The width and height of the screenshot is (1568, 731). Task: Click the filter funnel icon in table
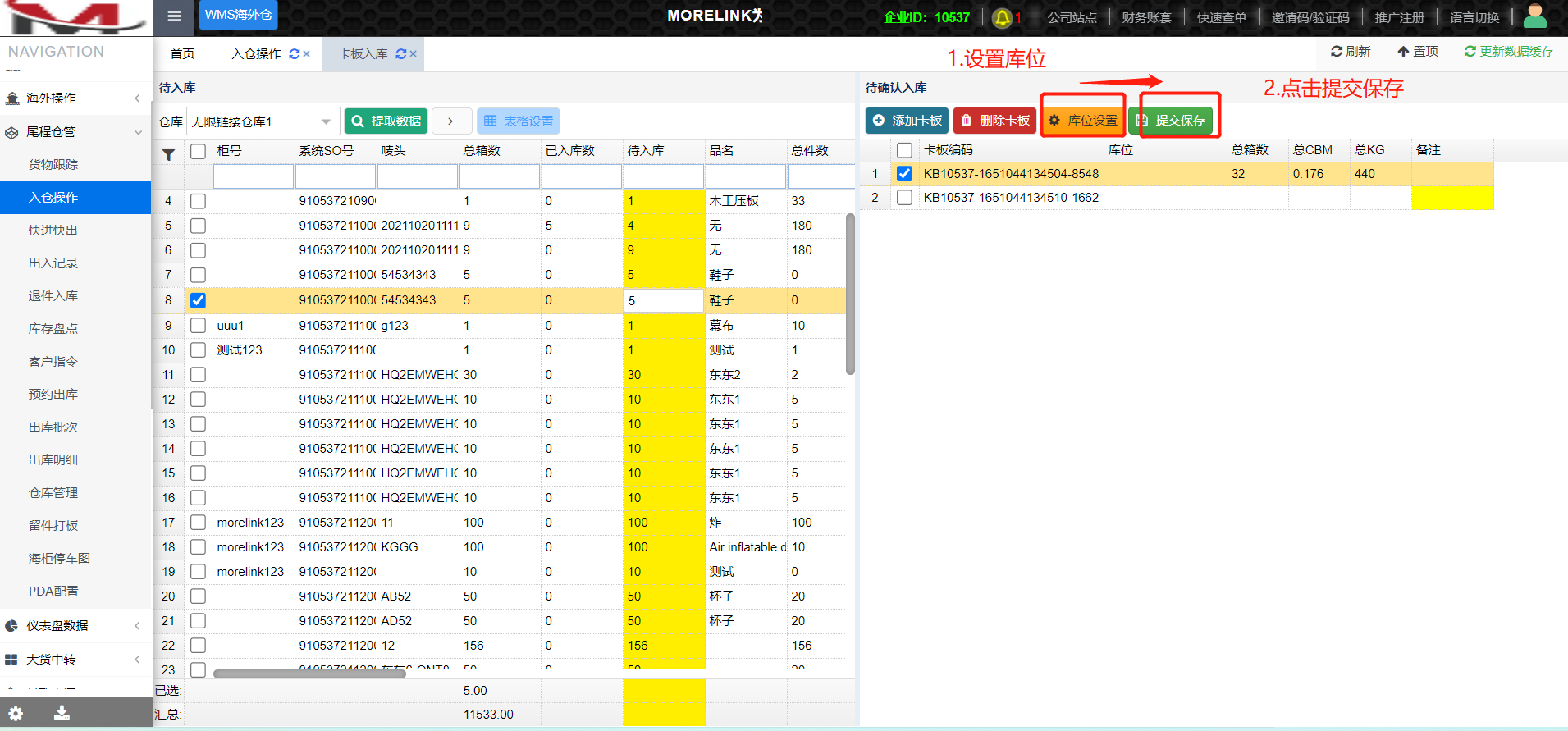[168, 153]
